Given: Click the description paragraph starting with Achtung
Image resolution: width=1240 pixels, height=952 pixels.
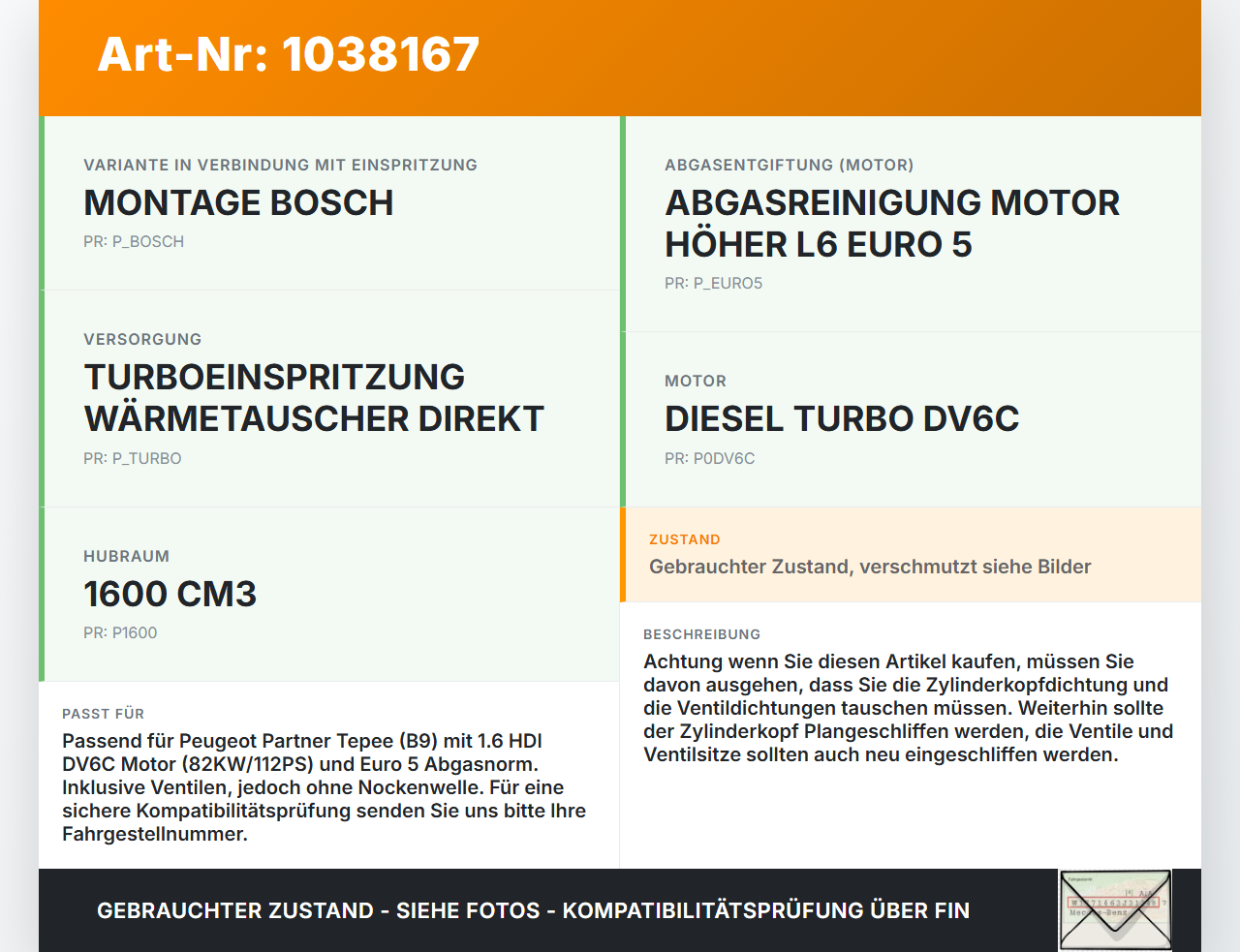Looking at the screenshot, I should click(x=909, y=708).
